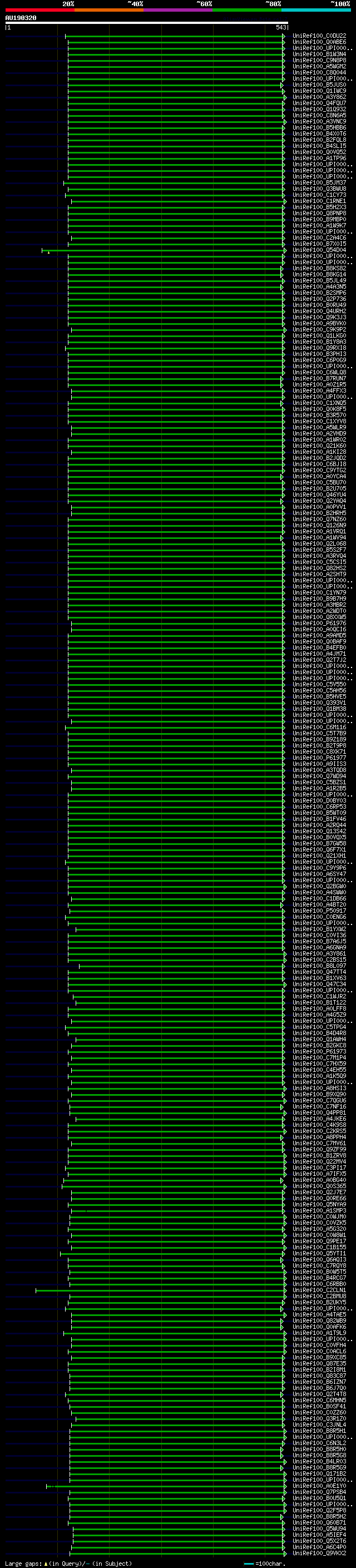Viewport: 356px width, 1568px height.
Task: Select the UniRef100_A4TAE5 label
Action: [319, 1315]
